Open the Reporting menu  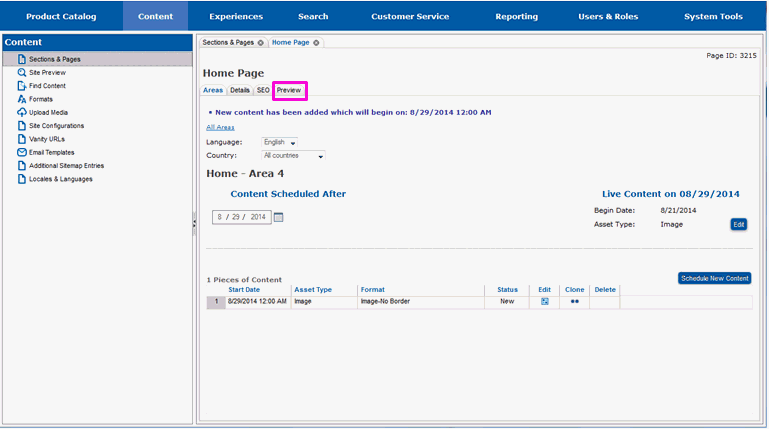tap(516, 16)
